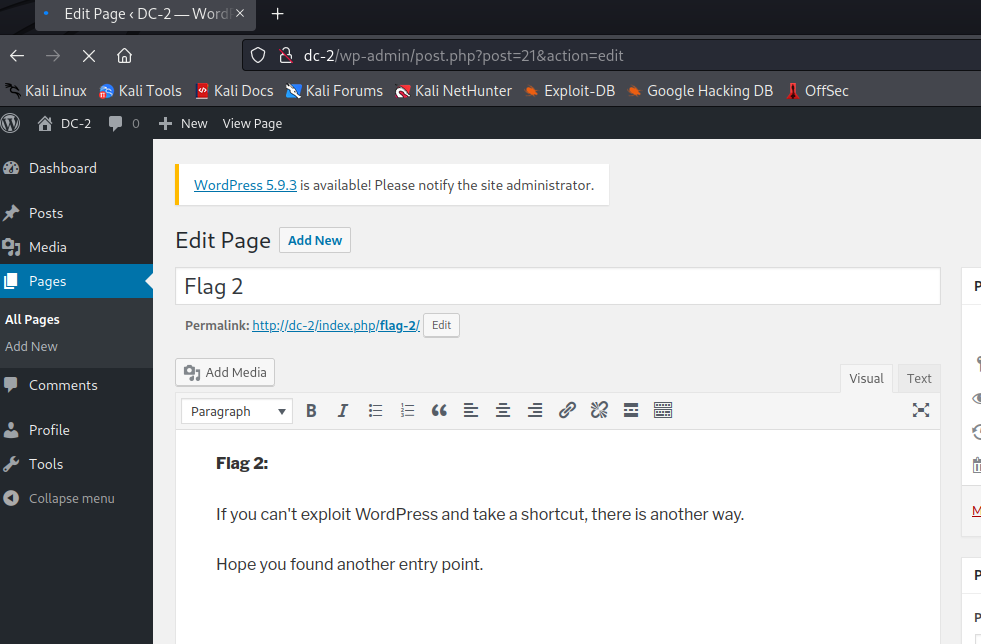Open the Kali Linux bookmark
Screen dimensions: 981x644
click(x=46, y=91)
